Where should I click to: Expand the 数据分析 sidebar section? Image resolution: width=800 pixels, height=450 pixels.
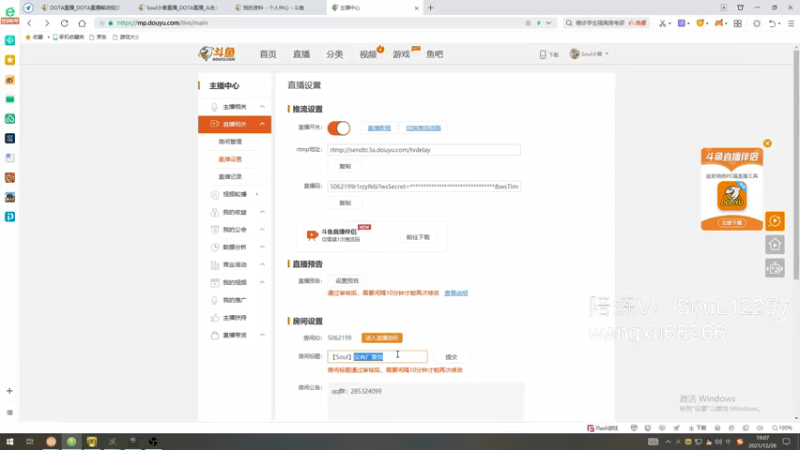262,247
